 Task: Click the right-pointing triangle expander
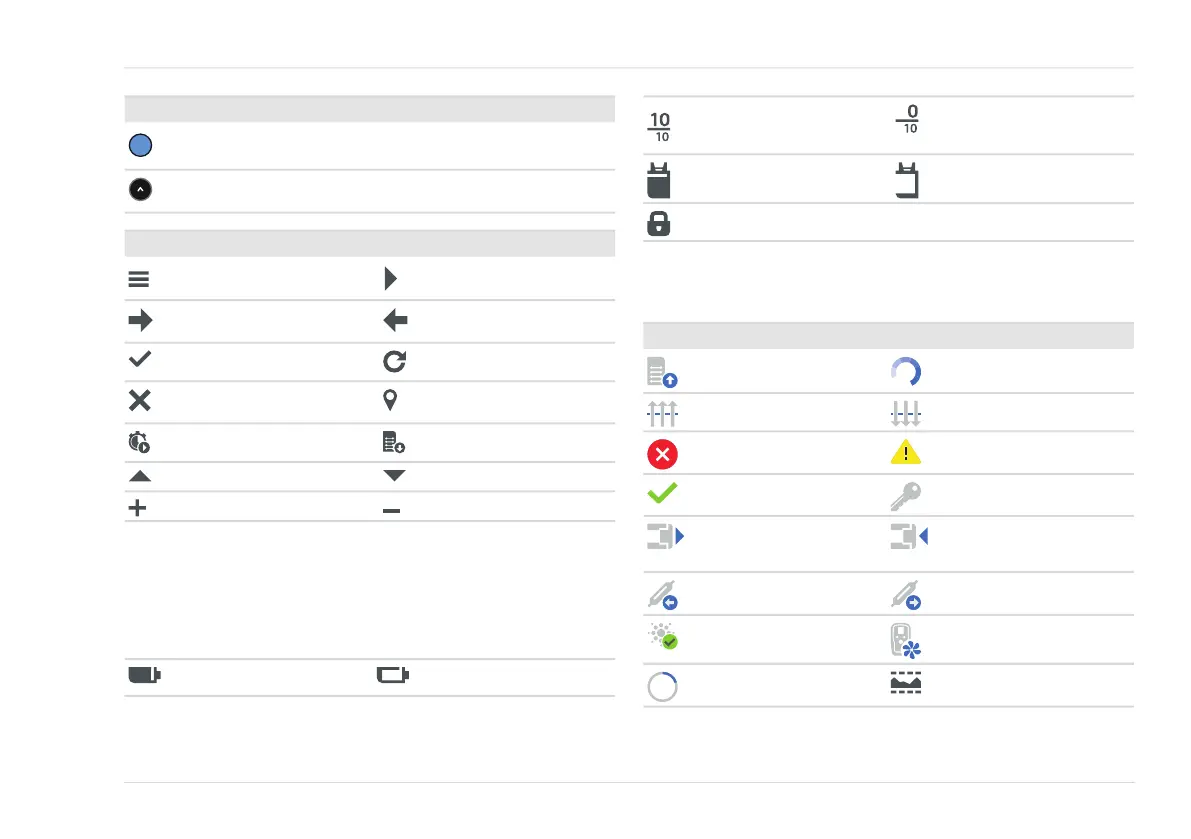[390, 279]
